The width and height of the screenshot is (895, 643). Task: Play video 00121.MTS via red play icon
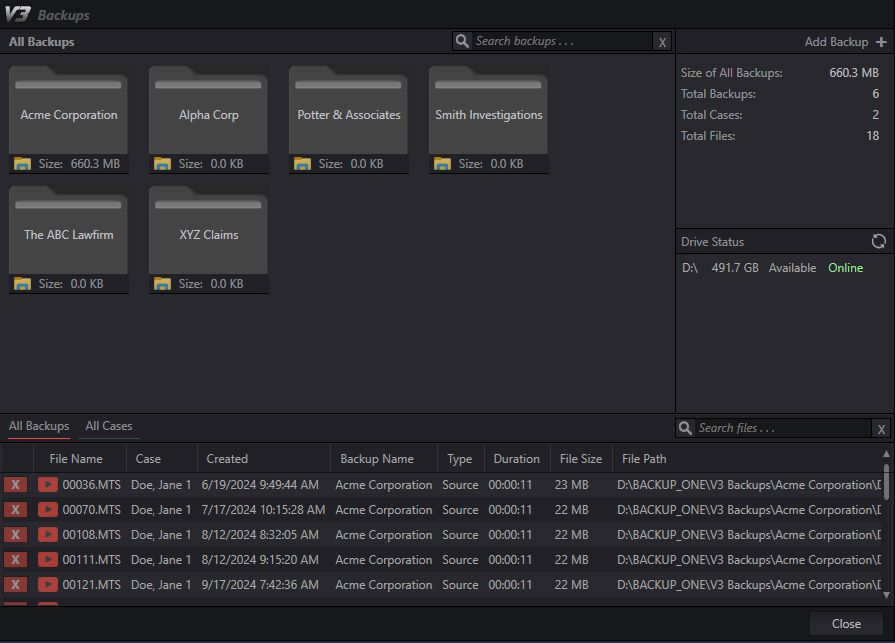click(x=48, y=585)
